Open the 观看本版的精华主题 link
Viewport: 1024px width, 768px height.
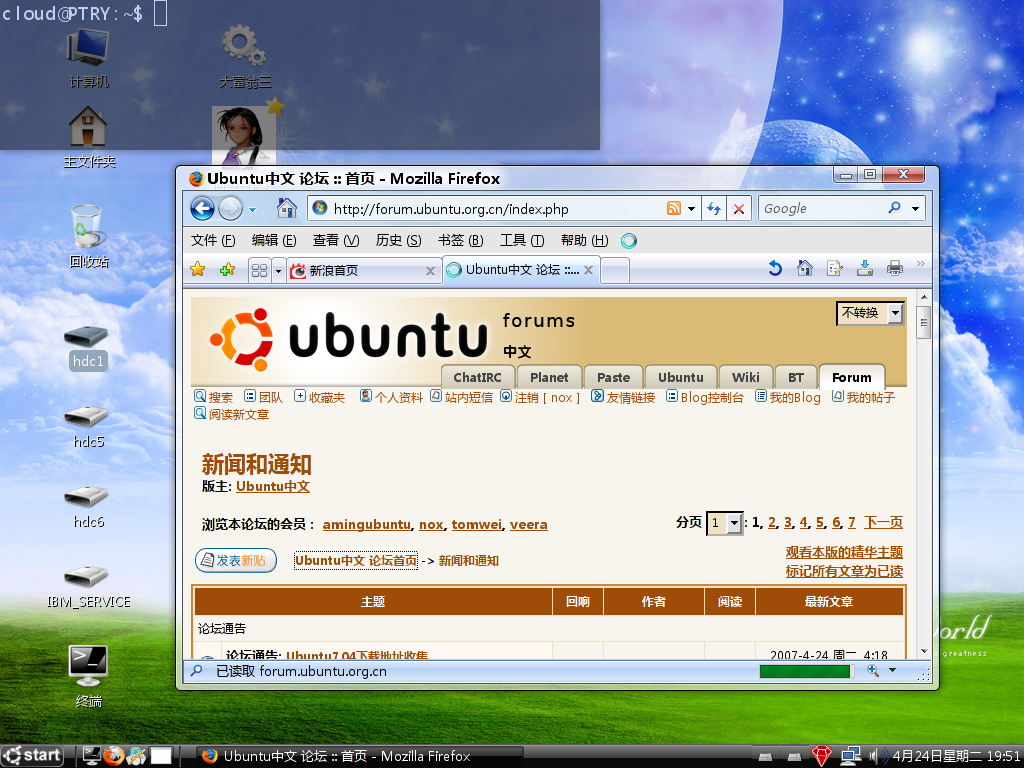pyautogui.click(x=844, y=552)
